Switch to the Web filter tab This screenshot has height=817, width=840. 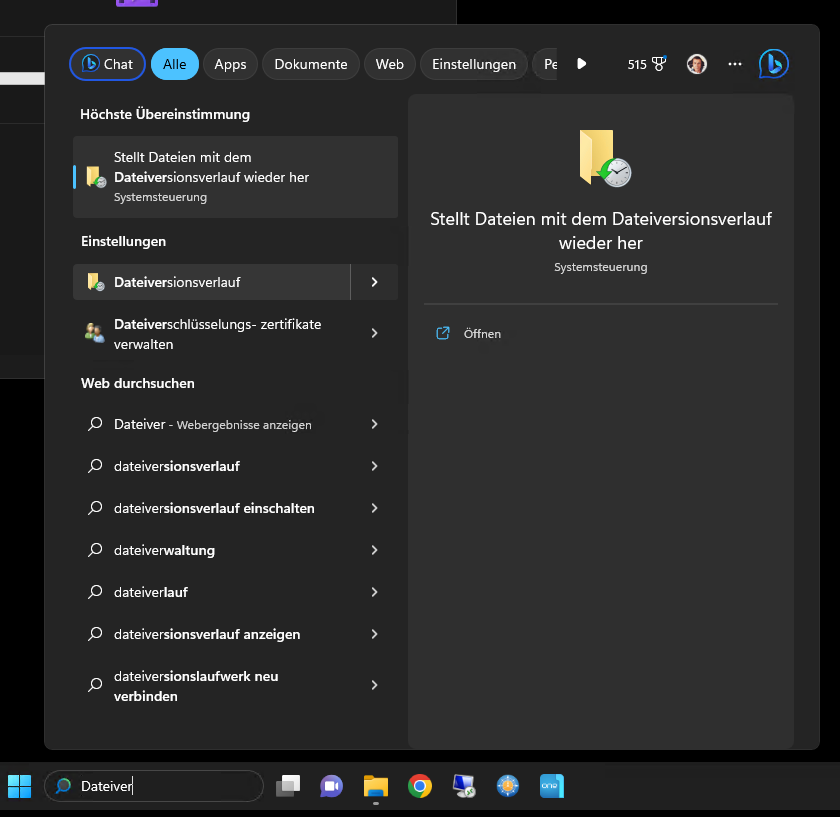coord(389,64)
